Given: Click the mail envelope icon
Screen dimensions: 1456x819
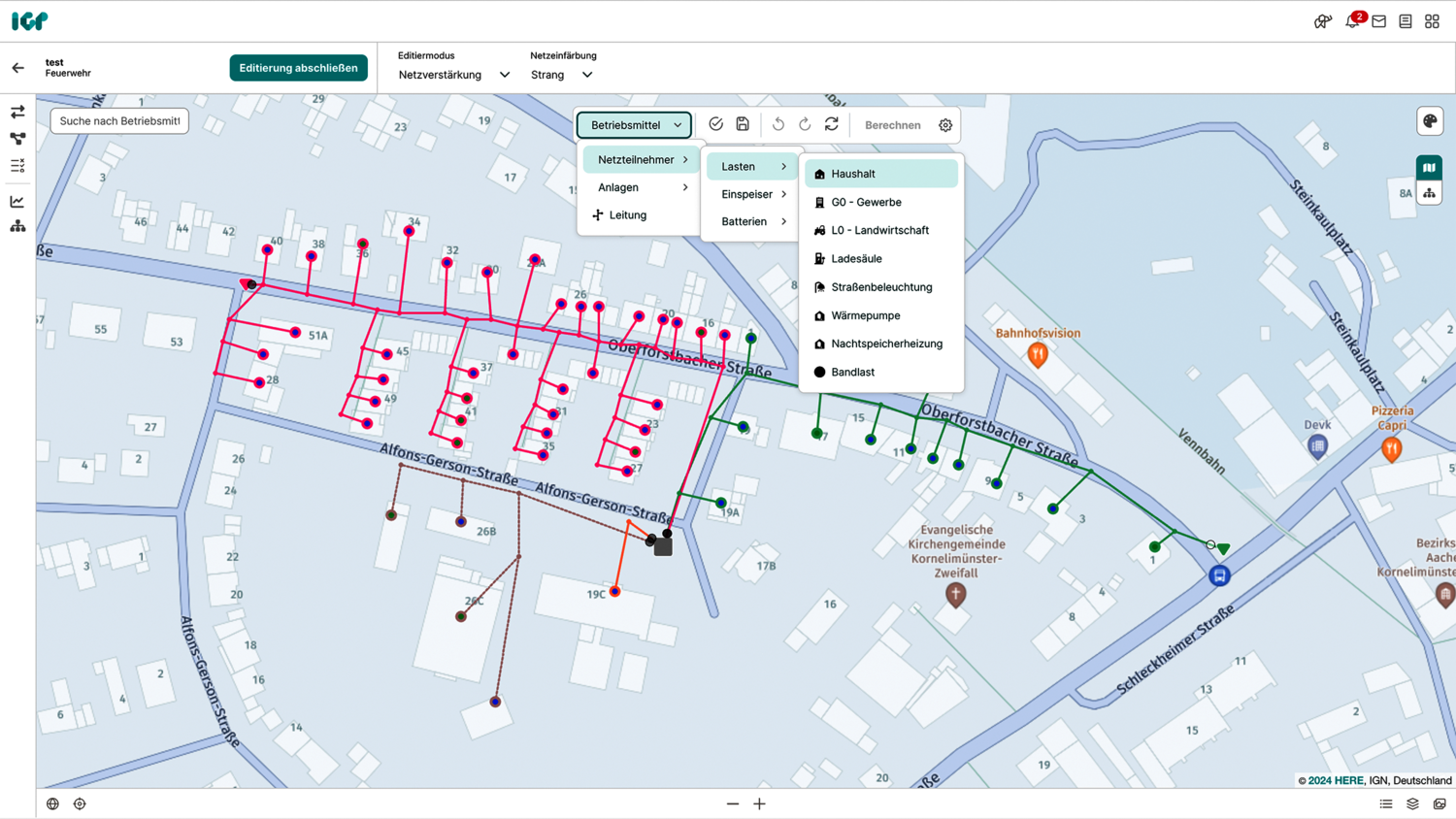Looking at the screenshot, I should pyautogui.click(x=1379, y=21).
